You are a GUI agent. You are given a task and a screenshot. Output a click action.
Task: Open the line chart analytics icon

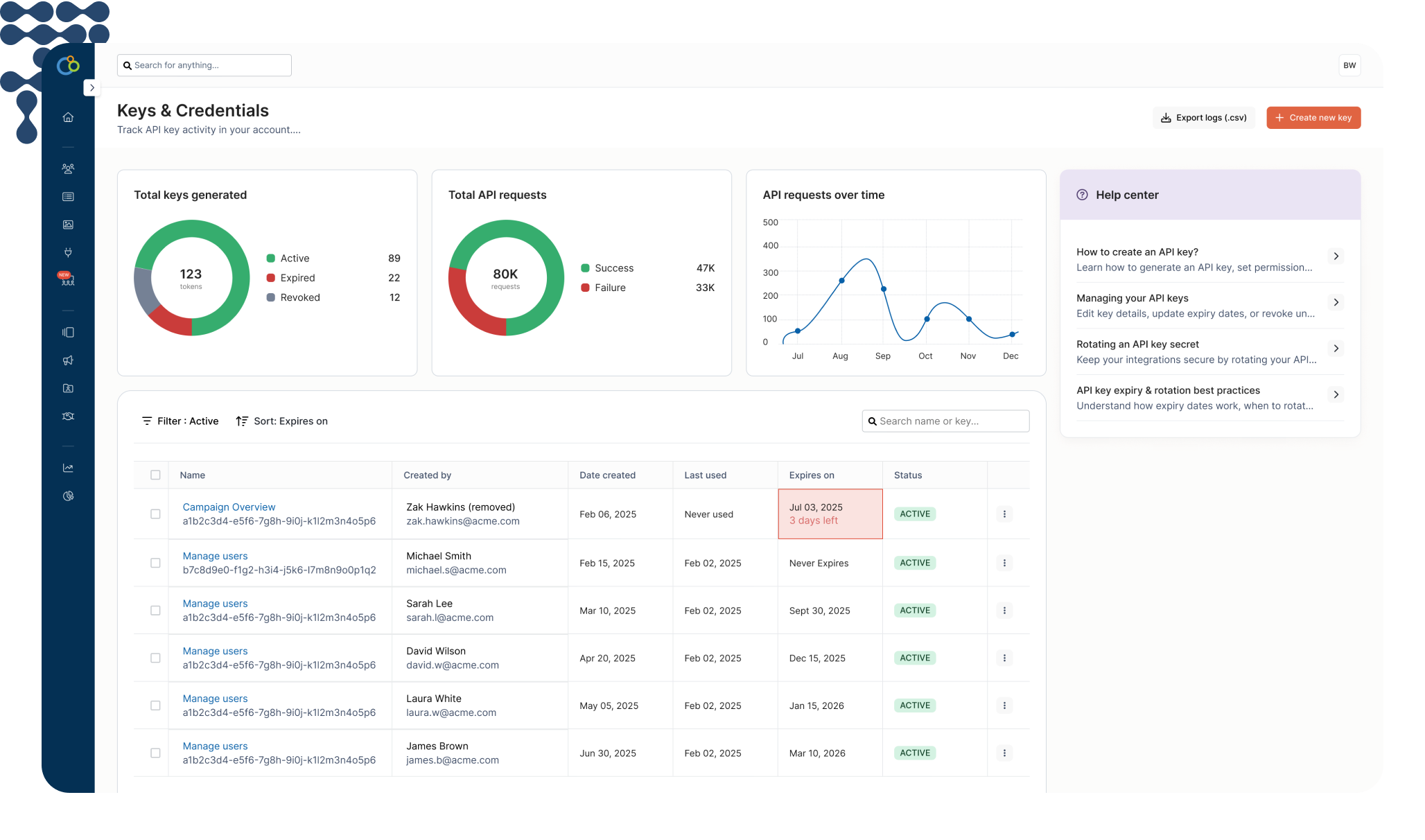(x=68, y=468)
